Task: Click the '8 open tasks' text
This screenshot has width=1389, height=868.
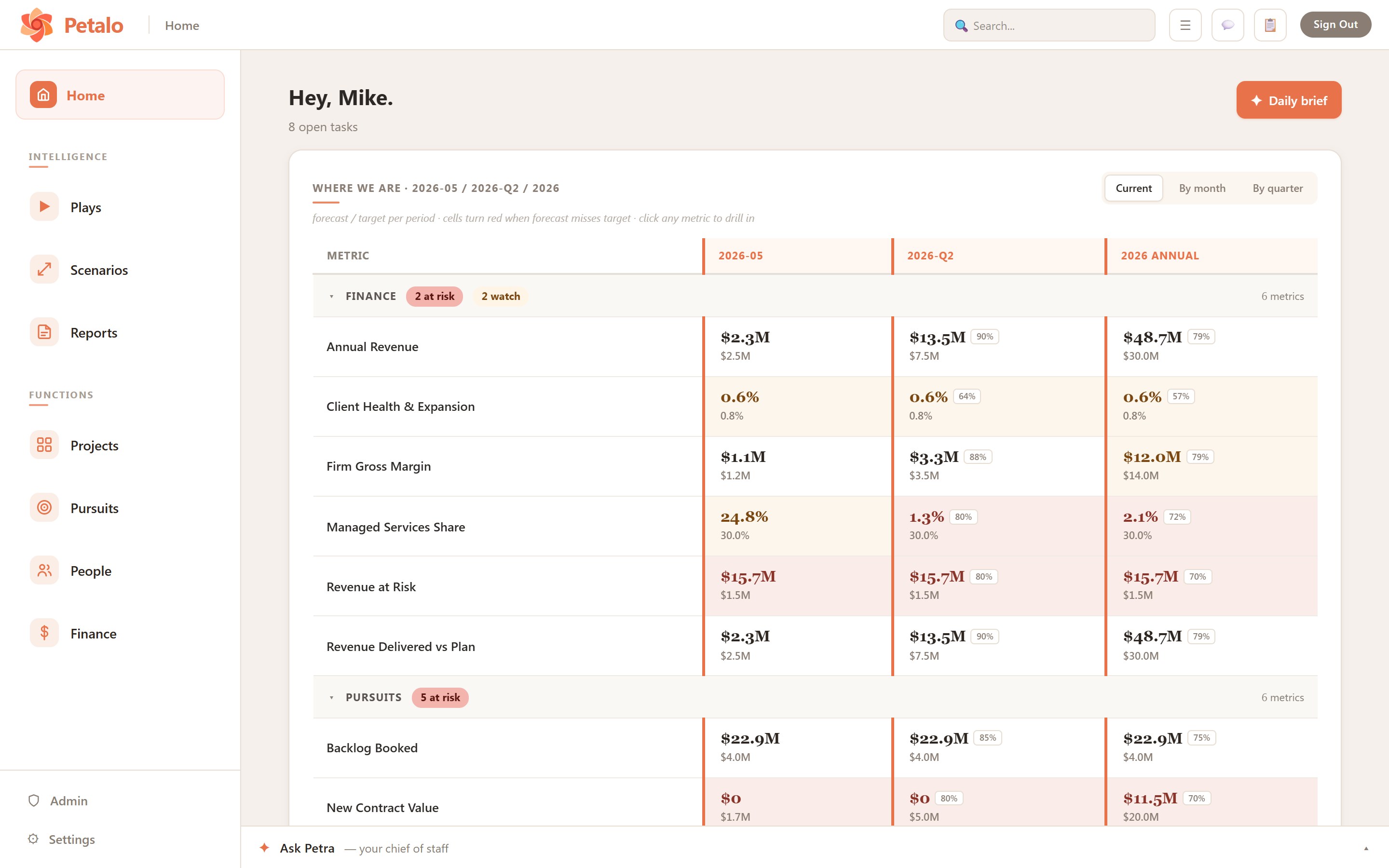Action: (323, 127)
